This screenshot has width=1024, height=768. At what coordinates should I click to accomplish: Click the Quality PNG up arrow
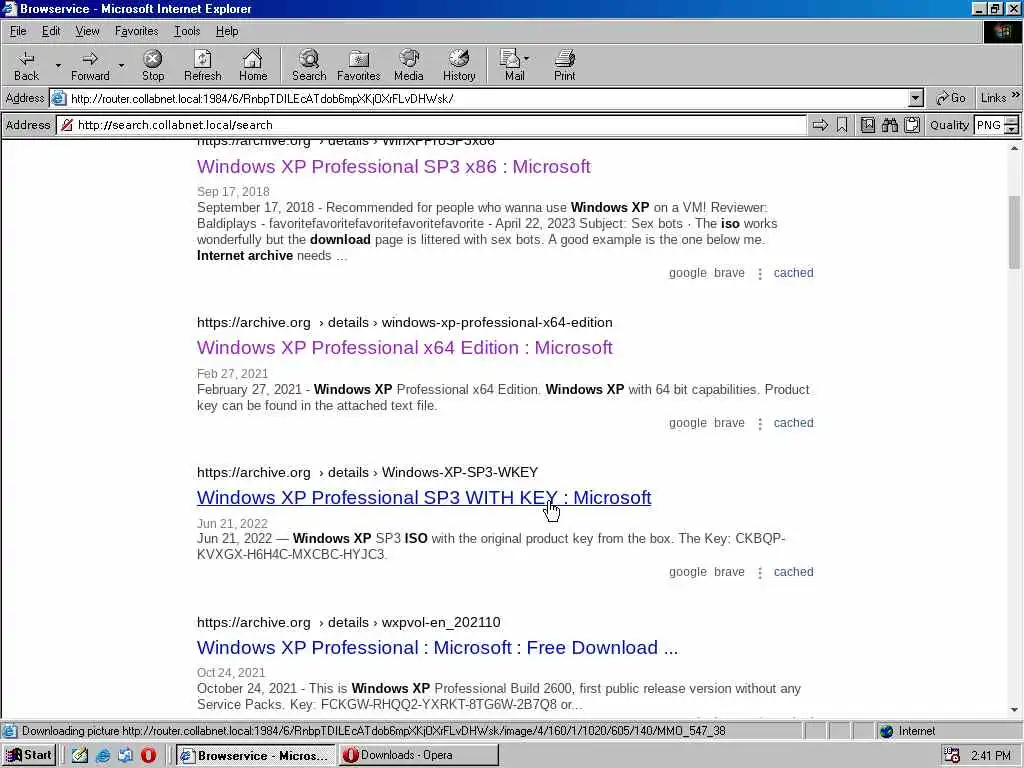[1012, 120]
